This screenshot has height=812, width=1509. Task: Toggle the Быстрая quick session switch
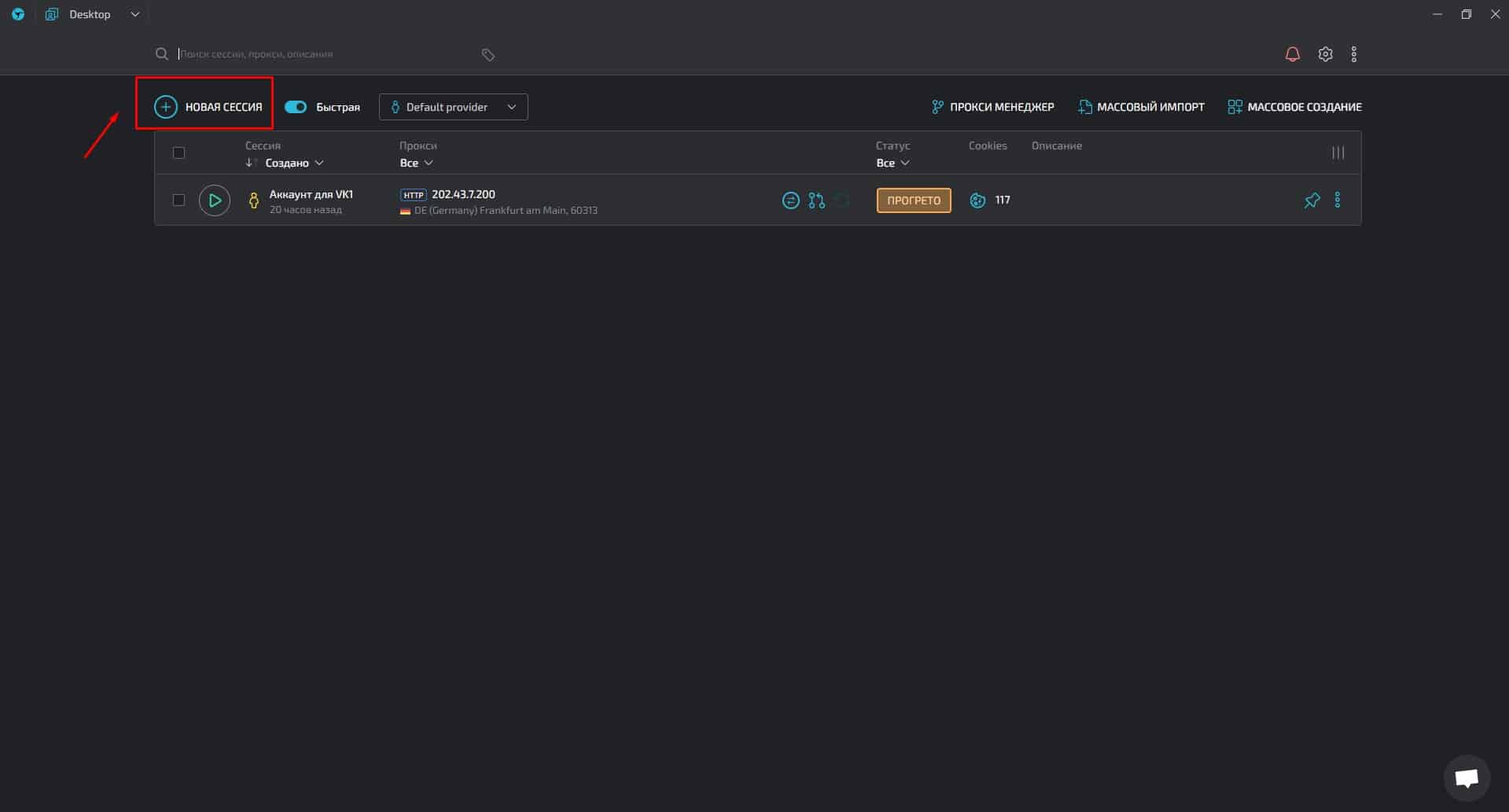coord(296,107)
